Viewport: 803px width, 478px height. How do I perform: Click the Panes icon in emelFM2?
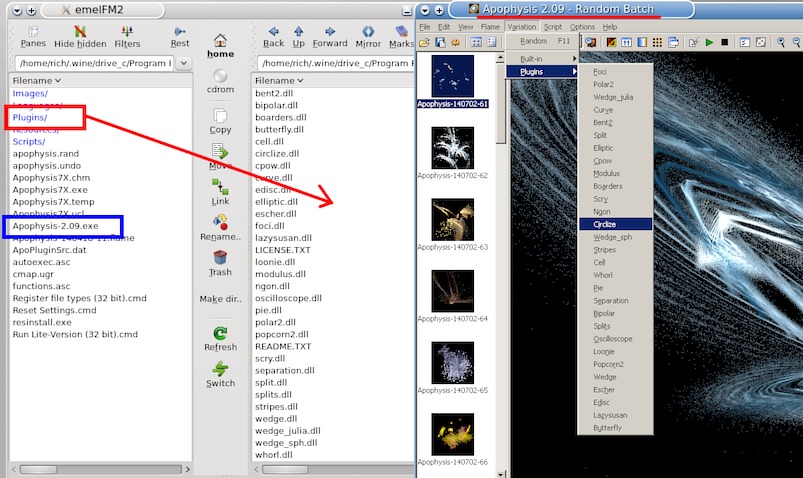click(x=33, y=32)
